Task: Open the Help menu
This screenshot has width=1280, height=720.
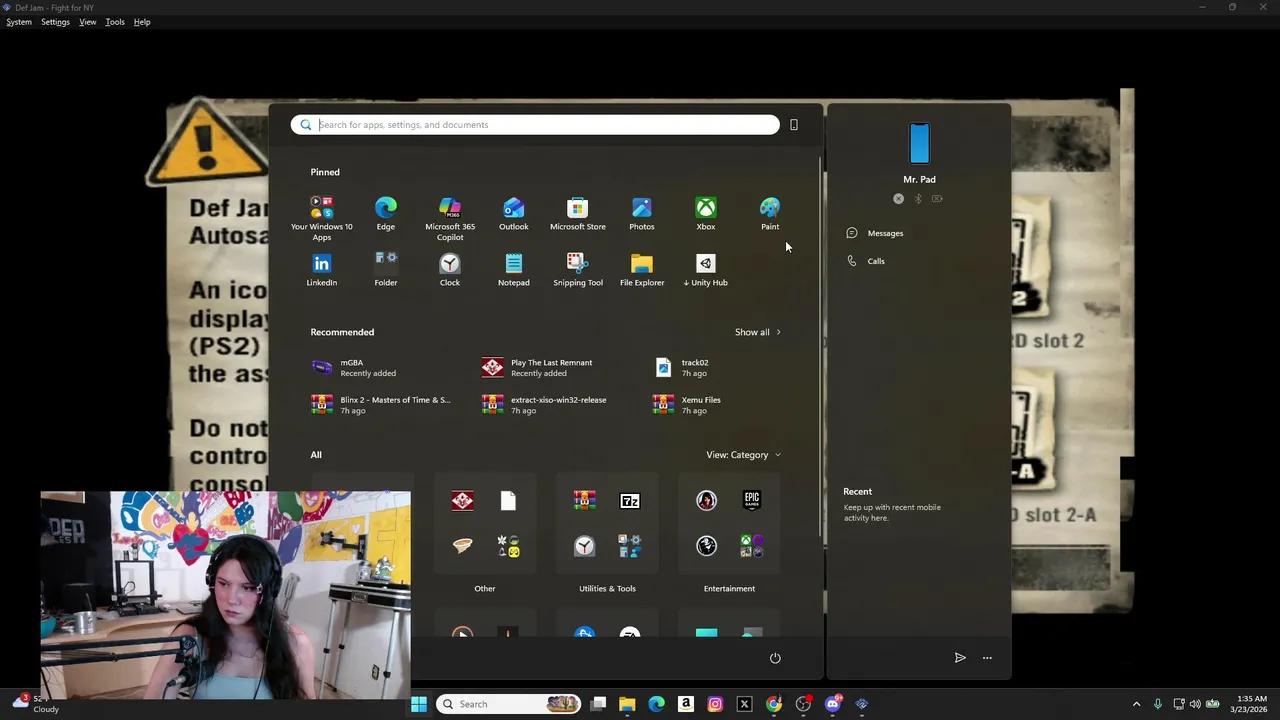Action: (142, 22)
